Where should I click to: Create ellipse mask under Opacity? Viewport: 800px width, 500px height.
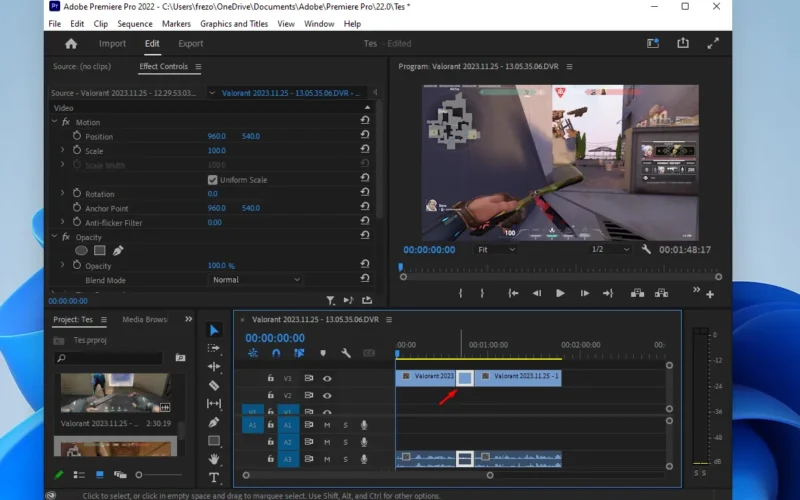point(81,251)
